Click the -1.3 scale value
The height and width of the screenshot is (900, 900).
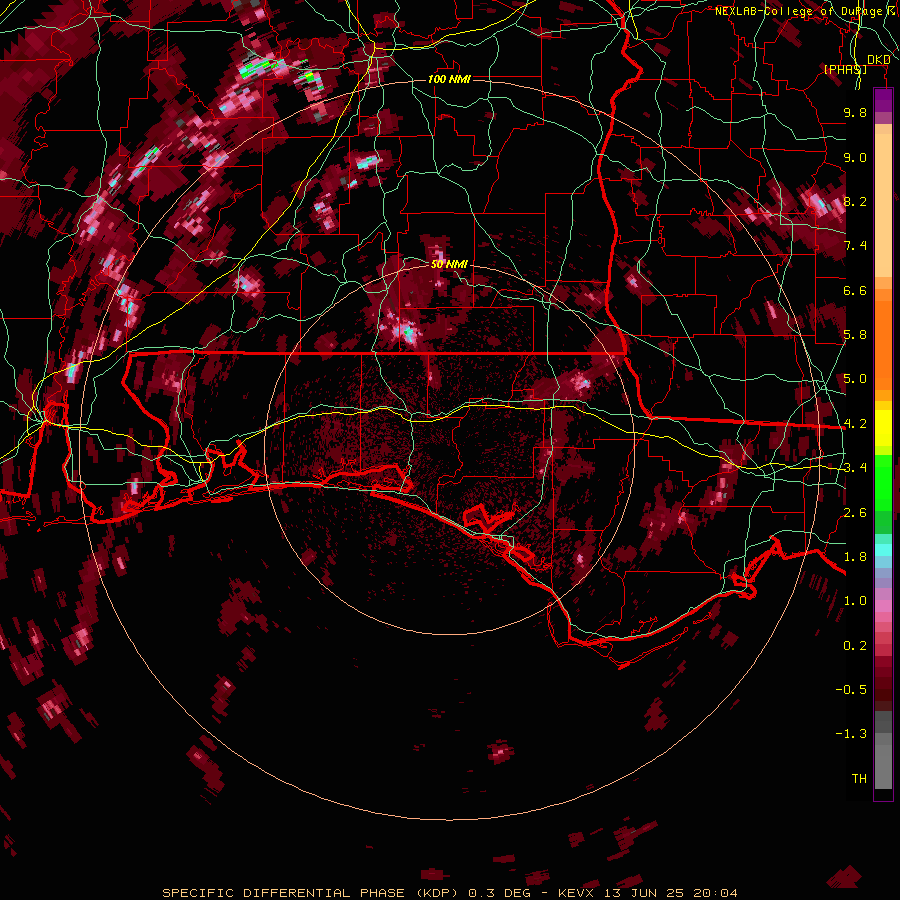[851, 734]
